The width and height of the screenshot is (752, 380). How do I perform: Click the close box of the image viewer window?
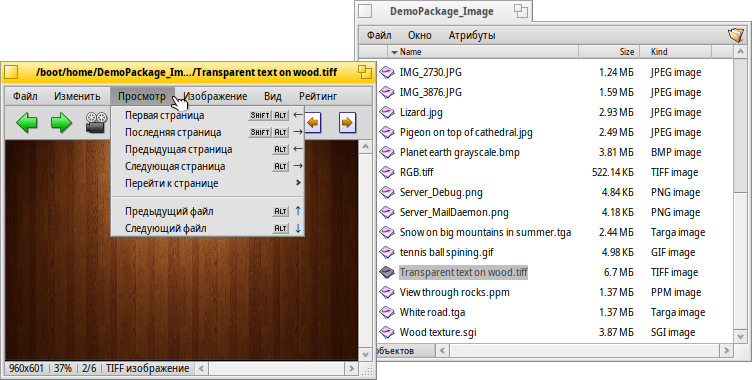(11, 72)
